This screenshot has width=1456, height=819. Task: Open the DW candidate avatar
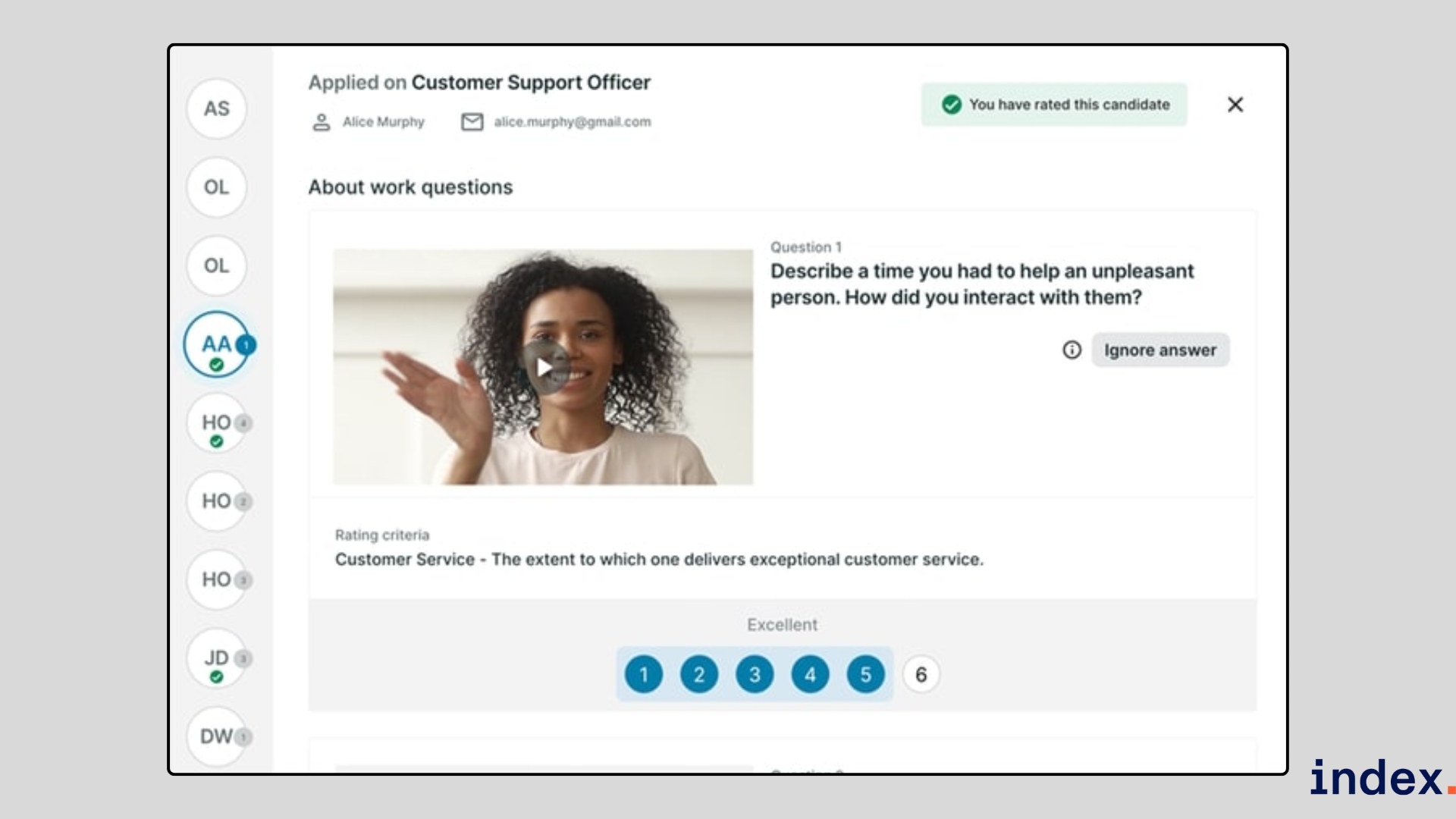(217, 736)
